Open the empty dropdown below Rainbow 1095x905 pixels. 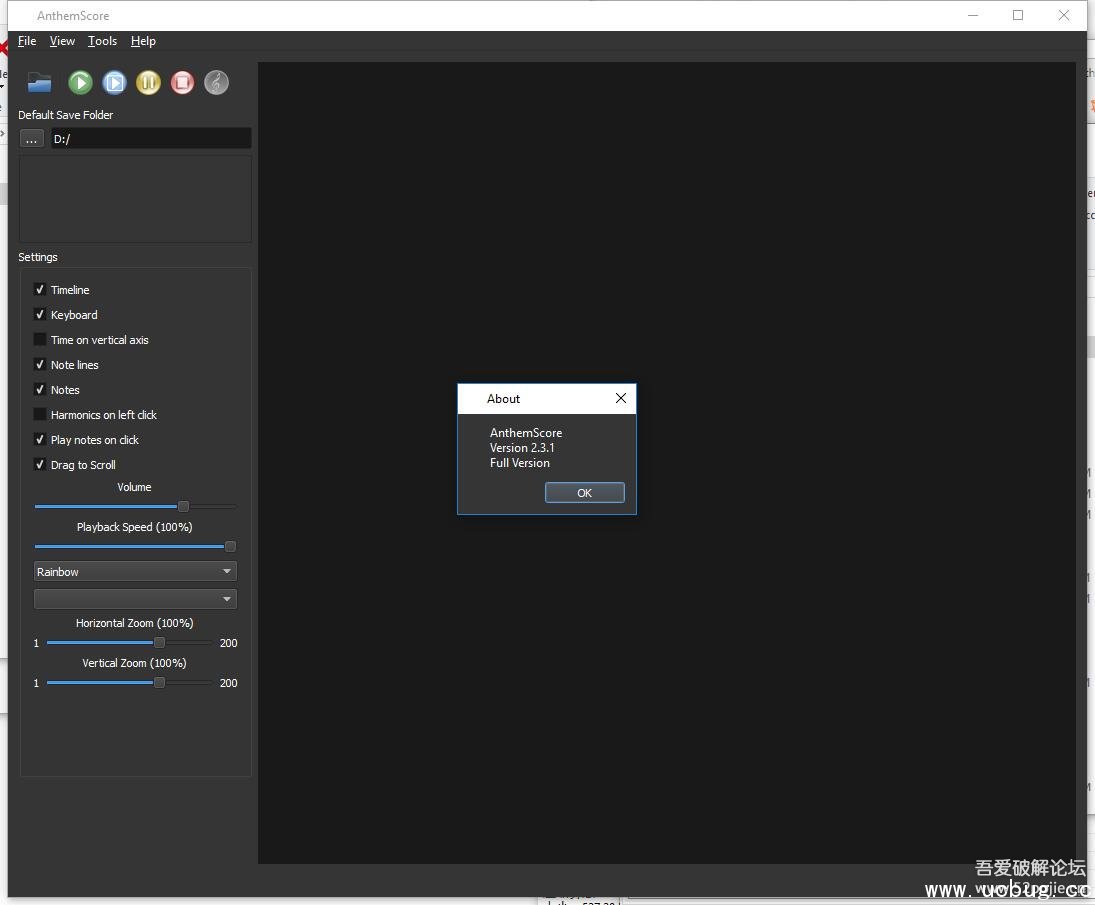(135, 599)
